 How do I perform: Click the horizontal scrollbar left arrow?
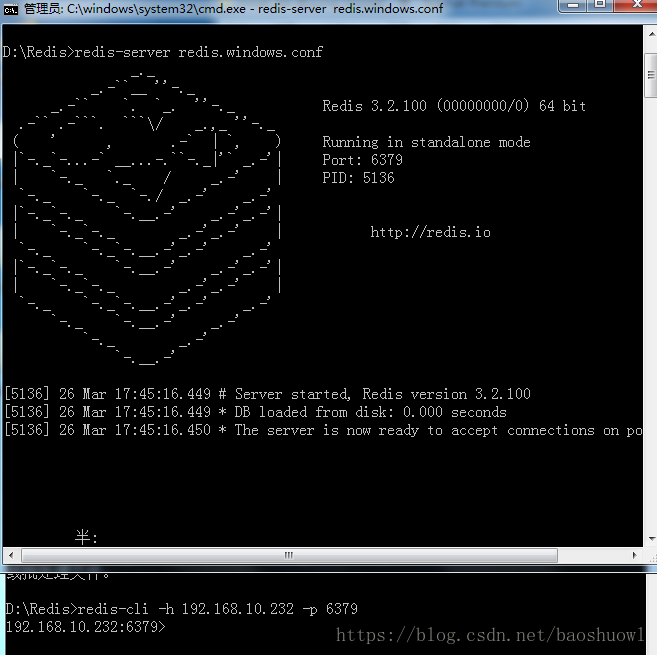pos(11,555)
